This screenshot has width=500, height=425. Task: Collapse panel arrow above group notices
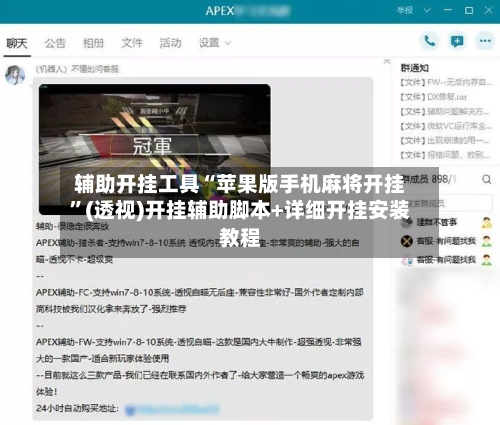pyautogui.click(x=387, y=61)
